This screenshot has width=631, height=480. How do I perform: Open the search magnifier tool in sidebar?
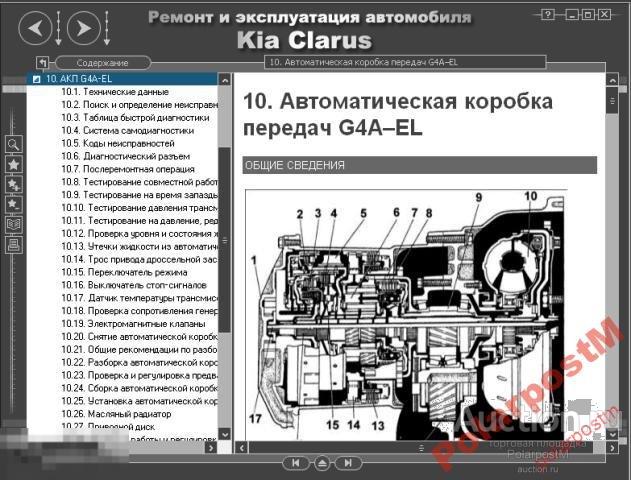click(14, 145)
